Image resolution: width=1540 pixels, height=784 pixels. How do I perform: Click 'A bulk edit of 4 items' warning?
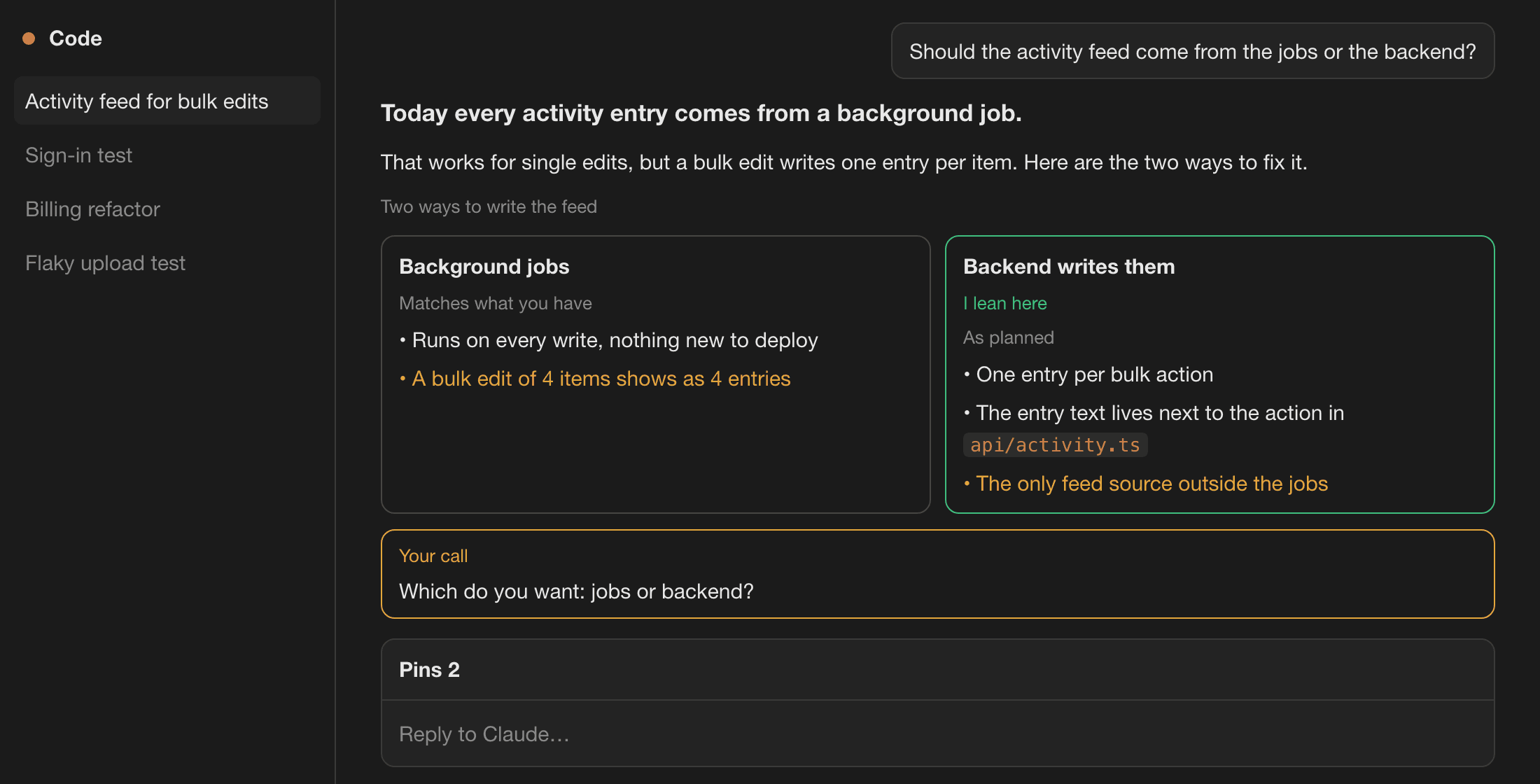point(601,379)
